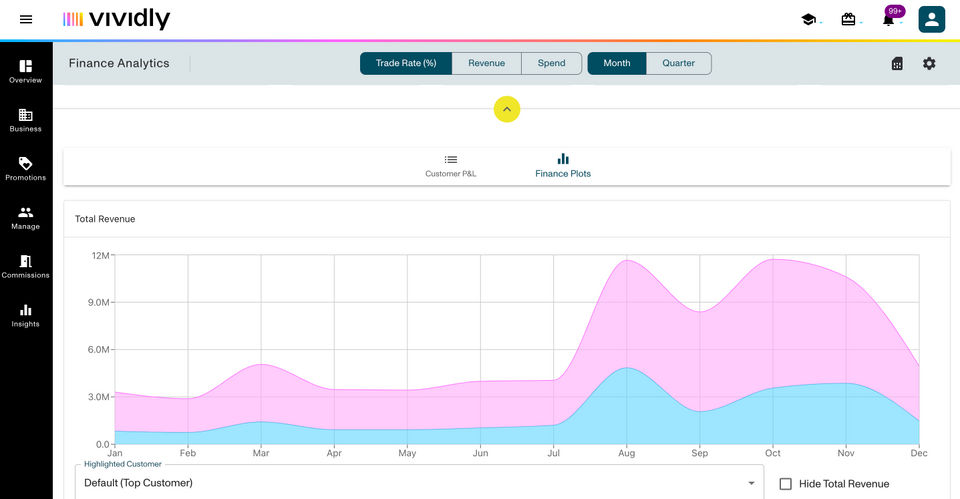960x499 pixels.
Task: Open Commissions section in sidebar
Action: coord(26,267)
